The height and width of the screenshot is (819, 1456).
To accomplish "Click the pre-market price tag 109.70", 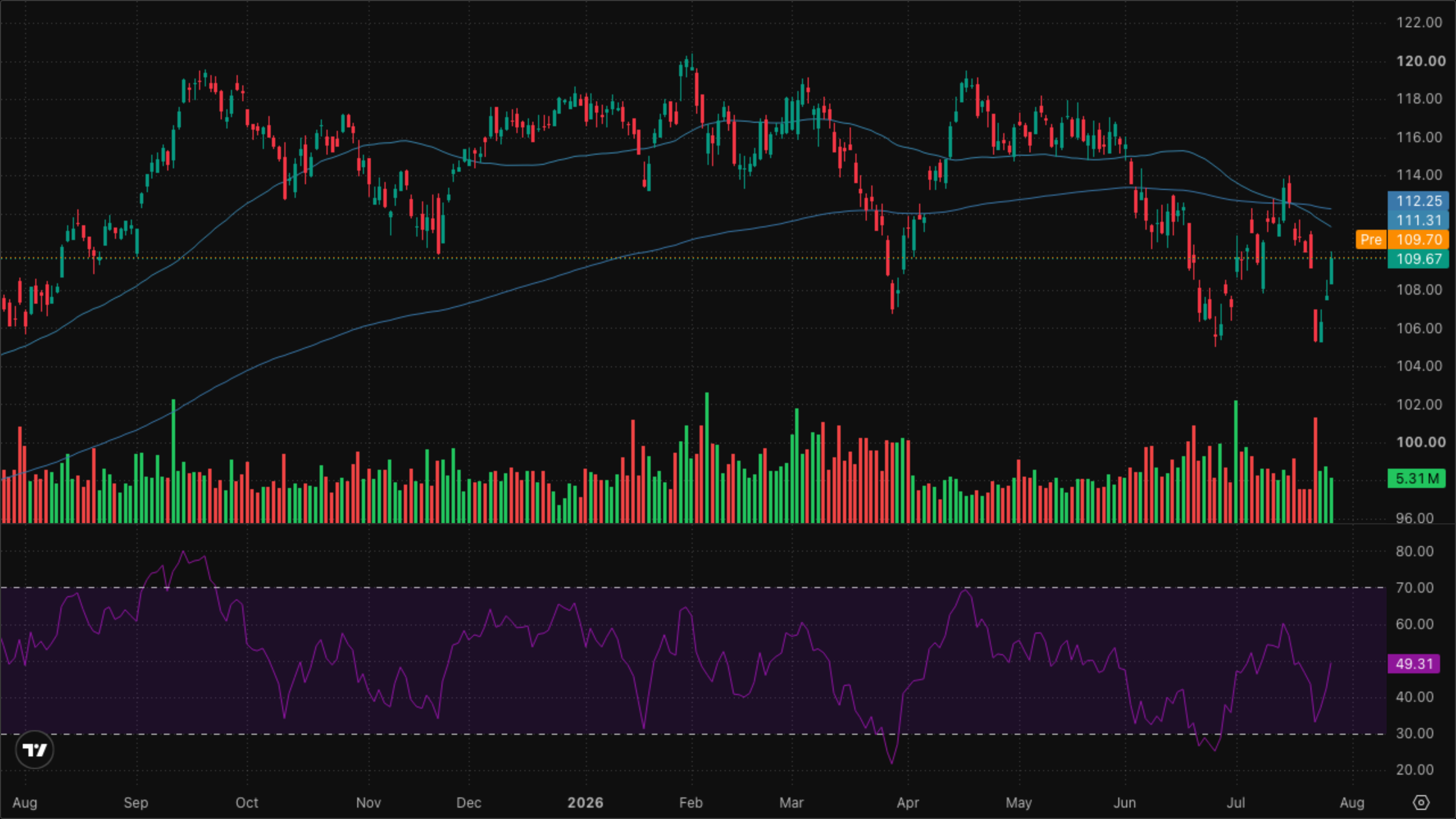I will click(1418, 239).
